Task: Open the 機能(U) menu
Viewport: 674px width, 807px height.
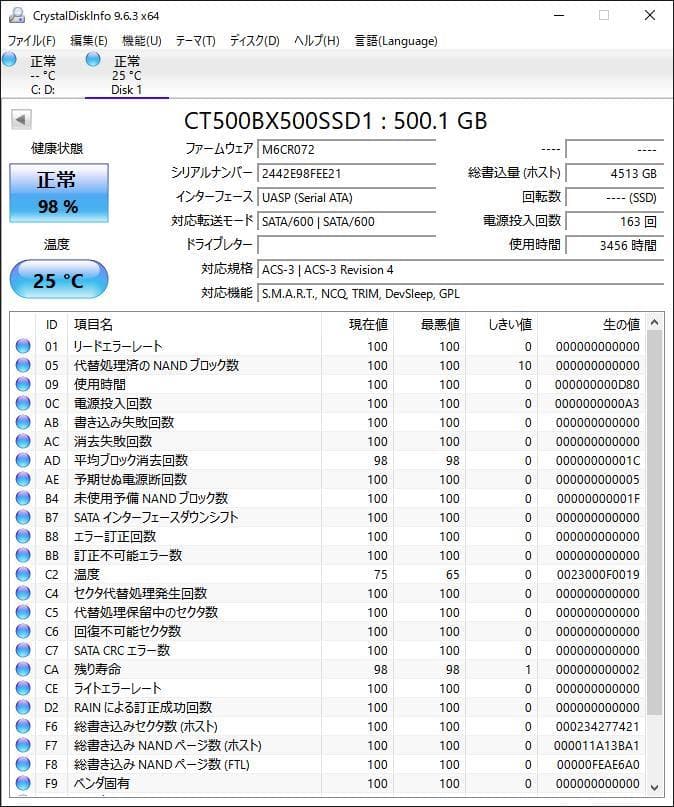Action: tap(141, 41)
